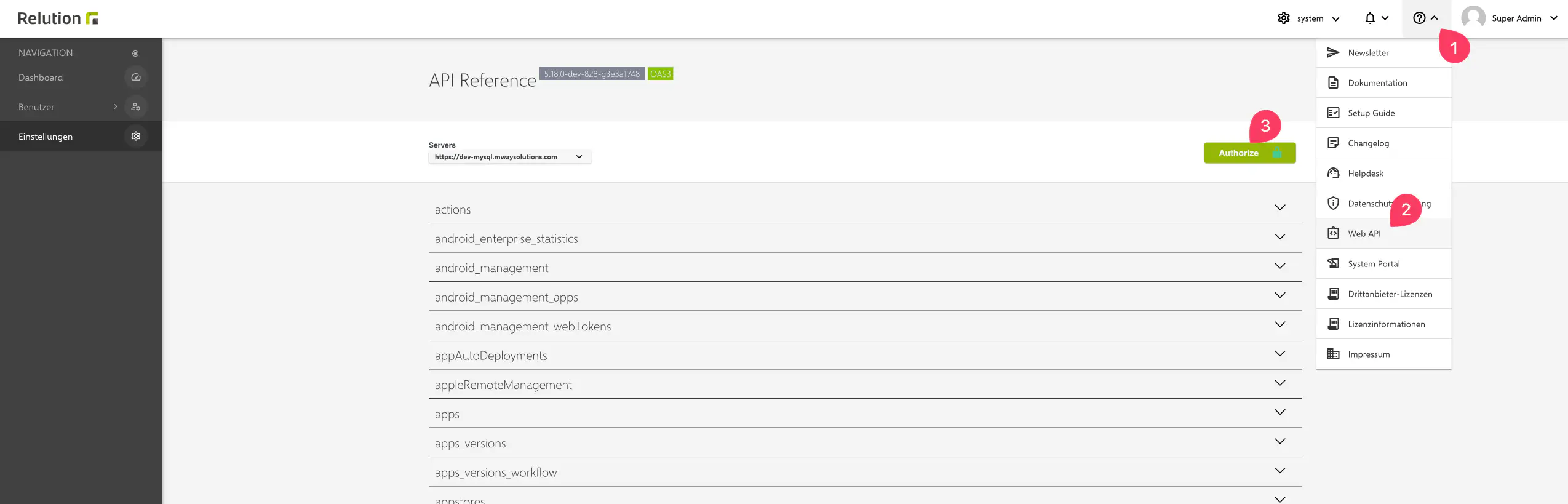
Task: Open the Servers URL dropdown
Action: point(509,157)
